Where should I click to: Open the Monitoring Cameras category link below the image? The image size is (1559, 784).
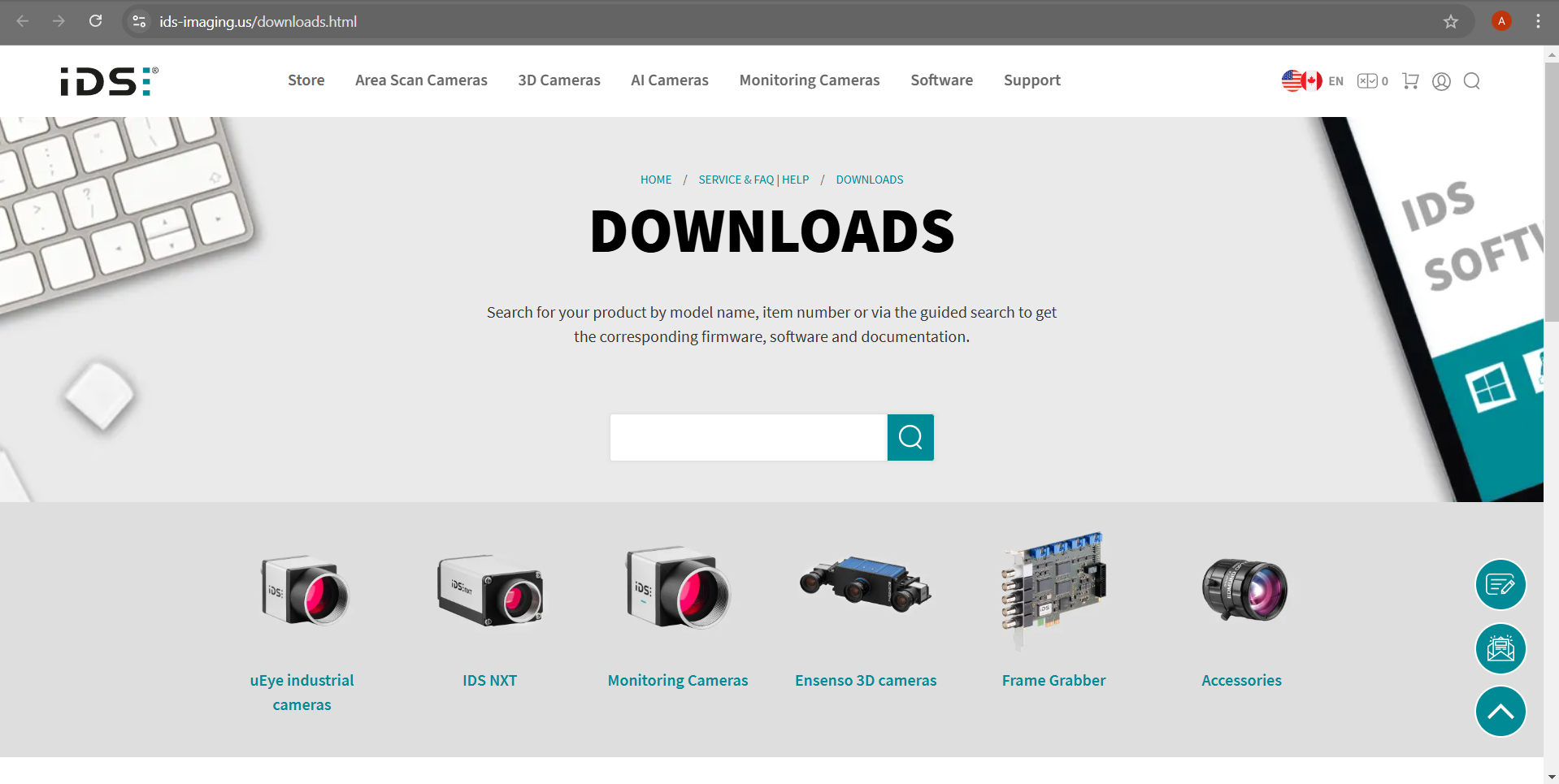click(678, 681)
